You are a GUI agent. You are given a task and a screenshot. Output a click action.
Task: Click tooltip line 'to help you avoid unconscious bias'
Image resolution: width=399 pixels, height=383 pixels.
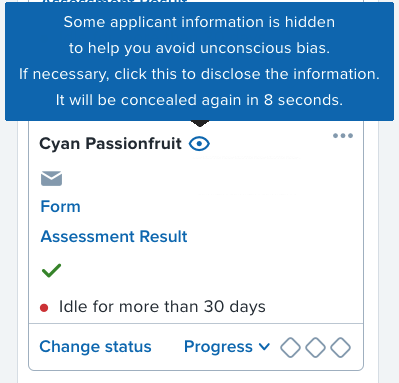(199, 48)
